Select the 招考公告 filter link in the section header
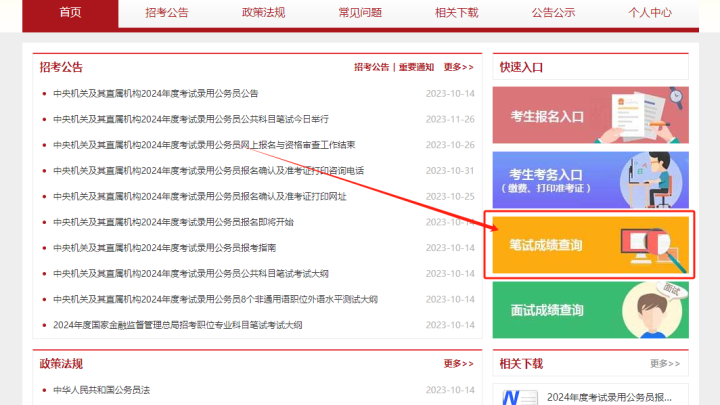The image size is (720, 405). 371,67
